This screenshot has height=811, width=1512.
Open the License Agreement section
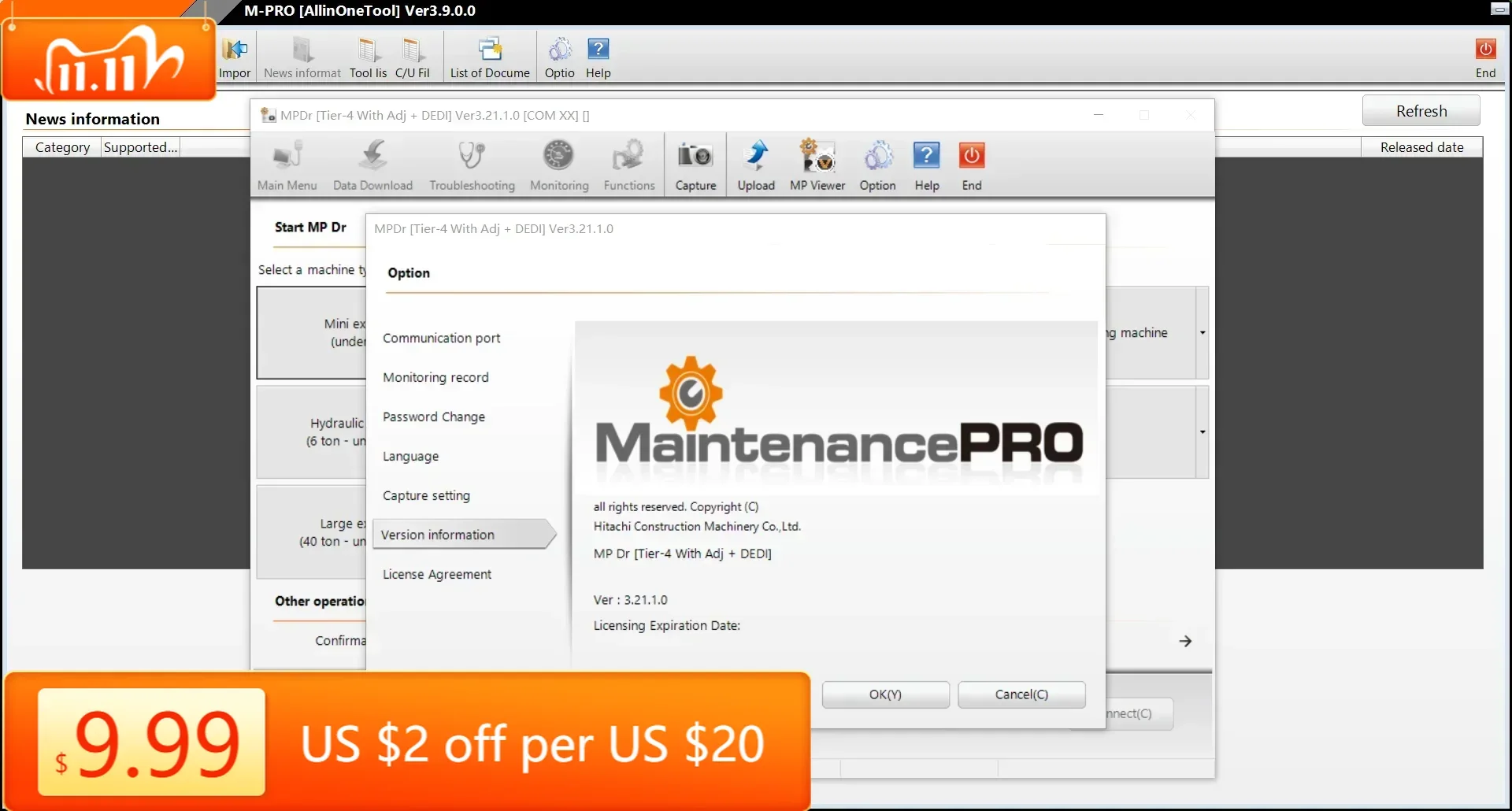[x=437, y=574]
